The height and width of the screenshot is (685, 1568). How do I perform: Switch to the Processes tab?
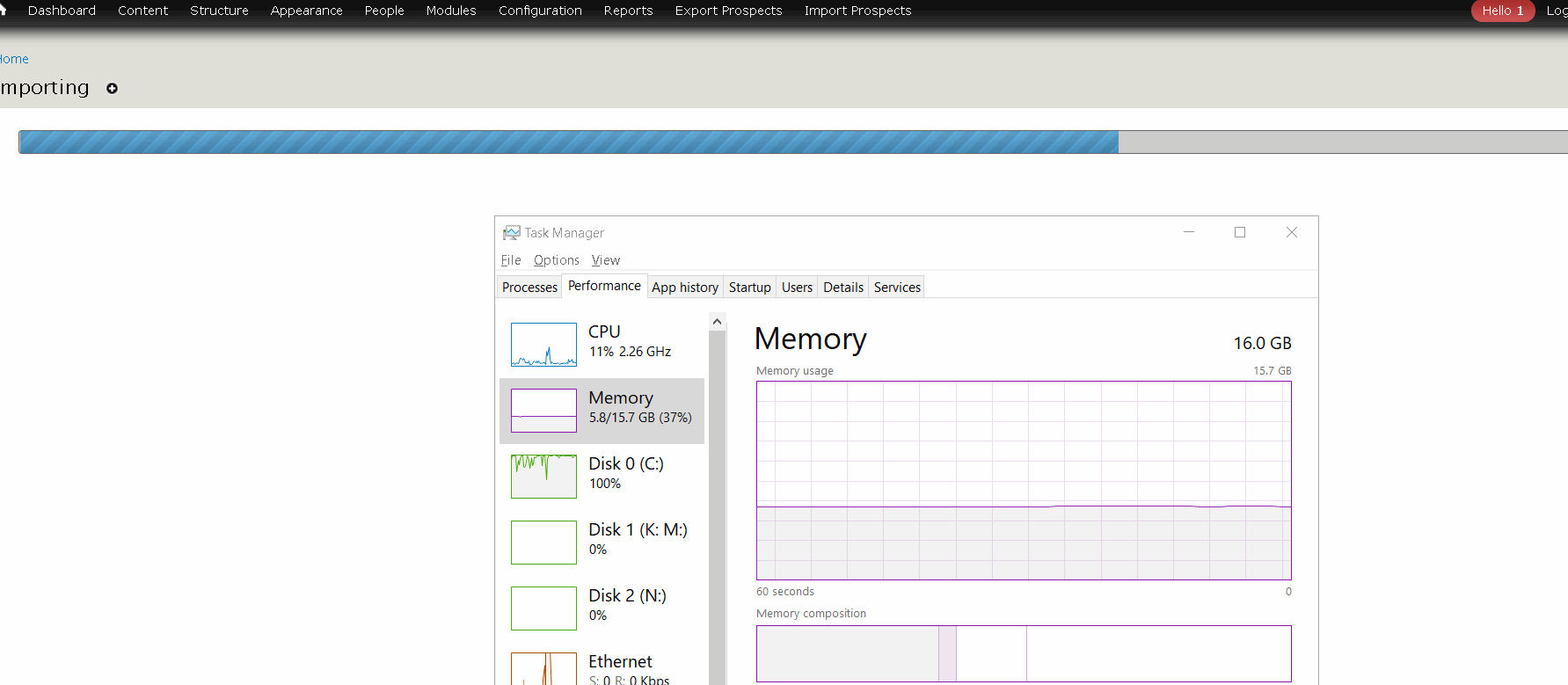pos(529,287)
